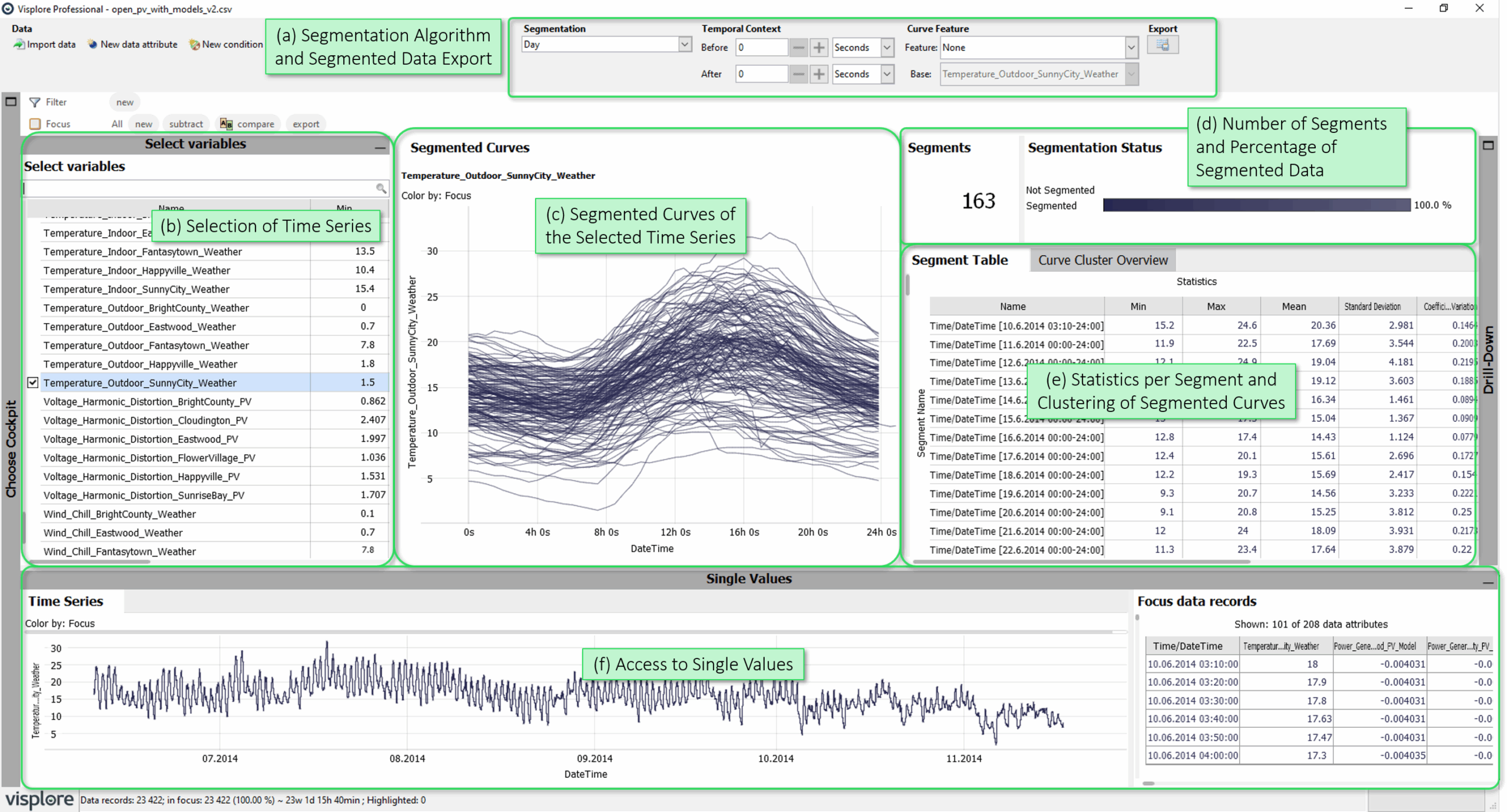Open the compare tool with the A/B icon

[226, 124]
